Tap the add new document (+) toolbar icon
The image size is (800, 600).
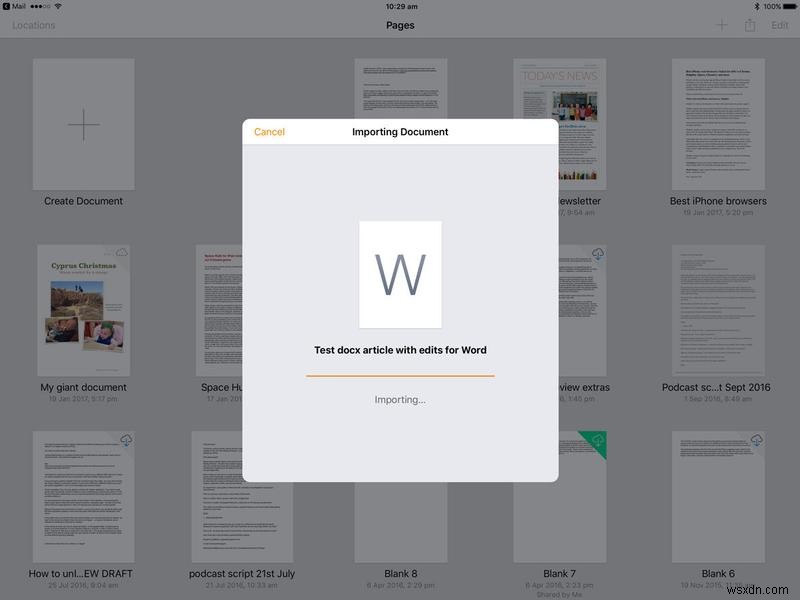click(722, 24)
